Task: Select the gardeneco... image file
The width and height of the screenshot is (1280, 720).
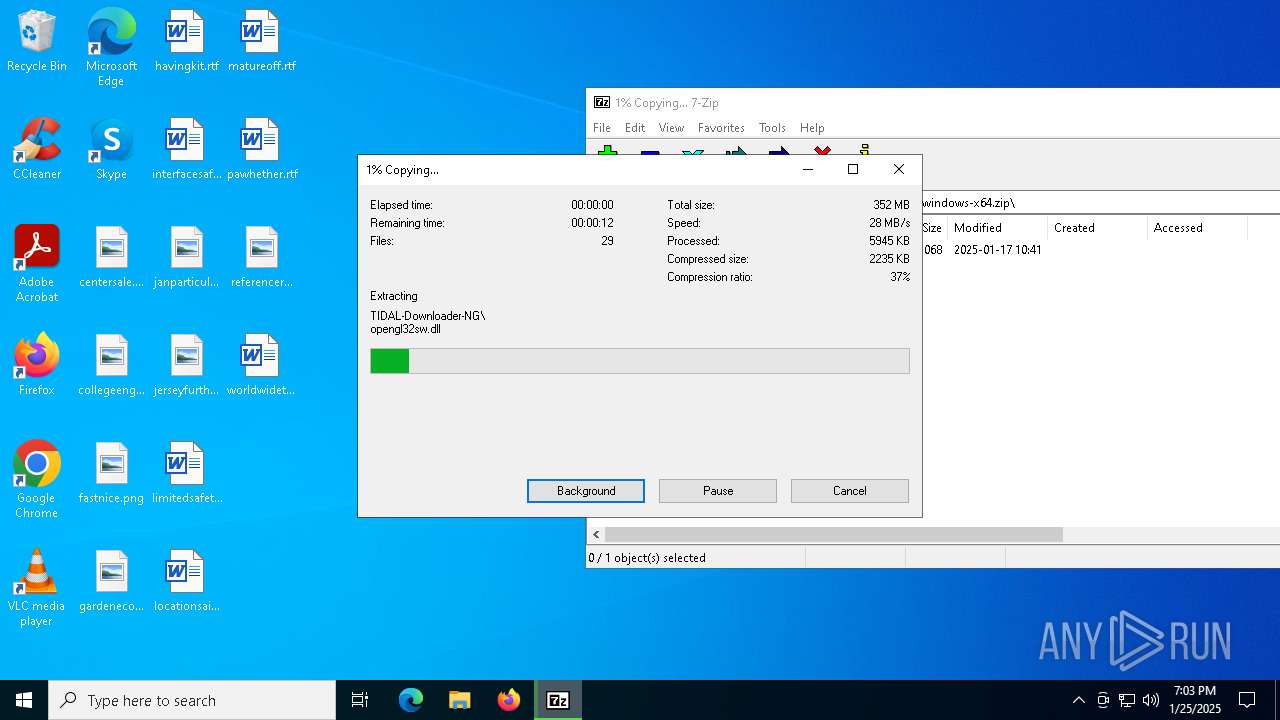Action: pos(111,581)
